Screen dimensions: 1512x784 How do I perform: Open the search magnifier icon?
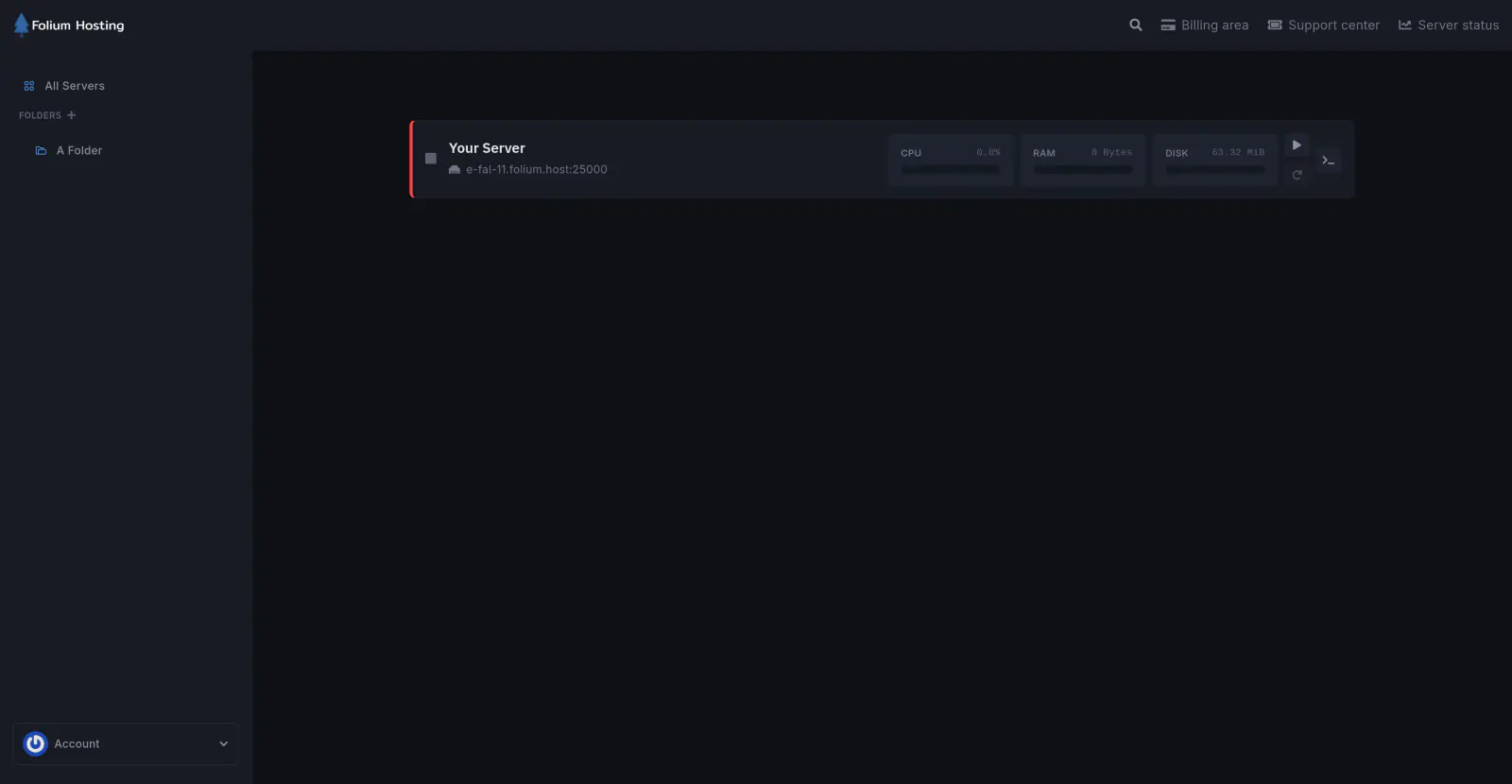point(1135,26)
